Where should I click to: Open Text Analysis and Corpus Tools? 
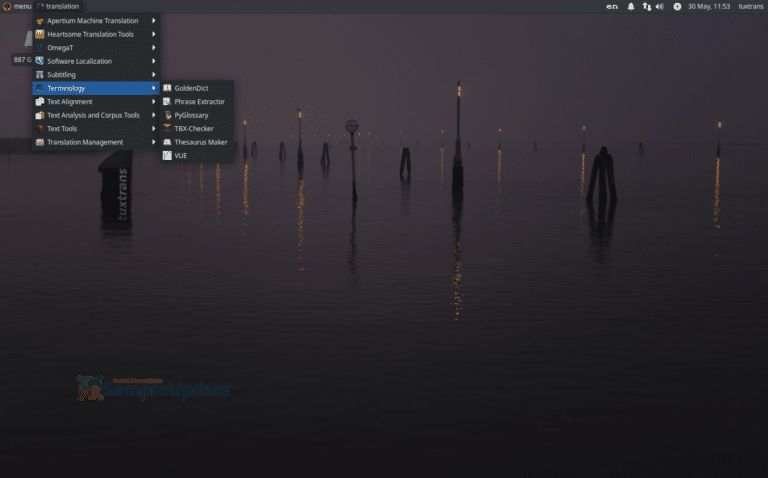click(96, 115)
